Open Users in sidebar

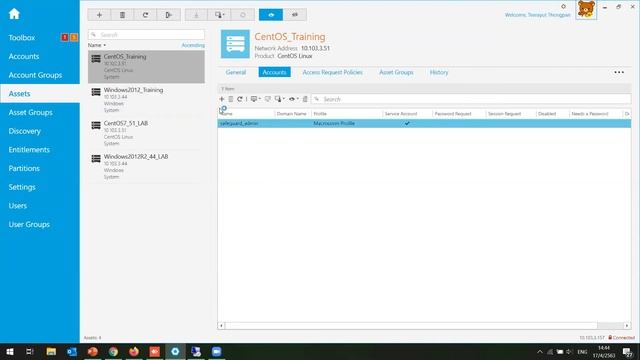(18, 206)
